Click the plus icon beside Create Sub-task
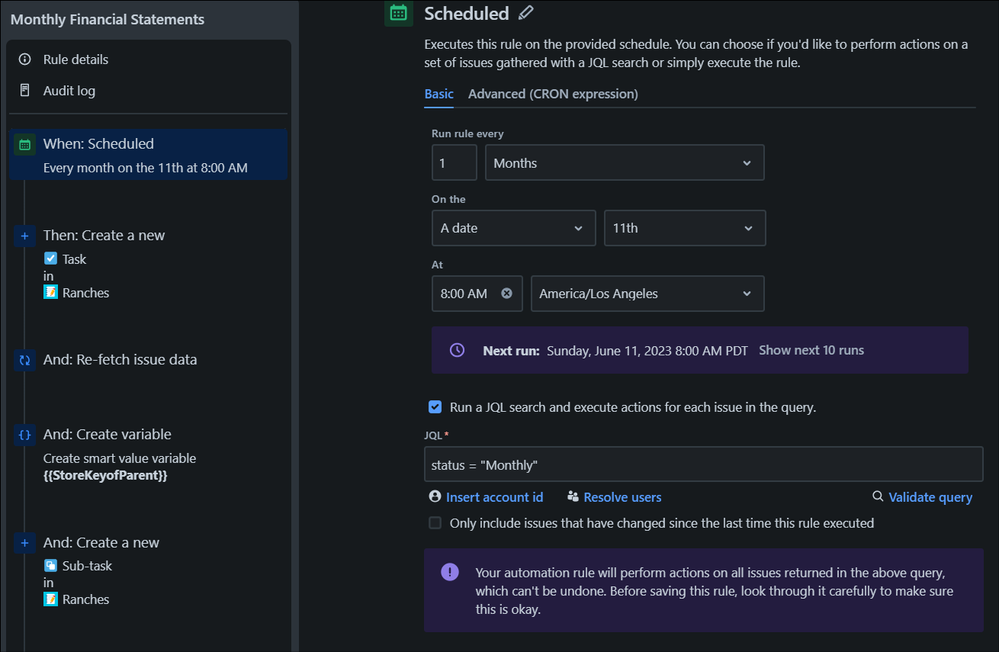This screenshot has width=999, height=652. (x=25, y=543)
